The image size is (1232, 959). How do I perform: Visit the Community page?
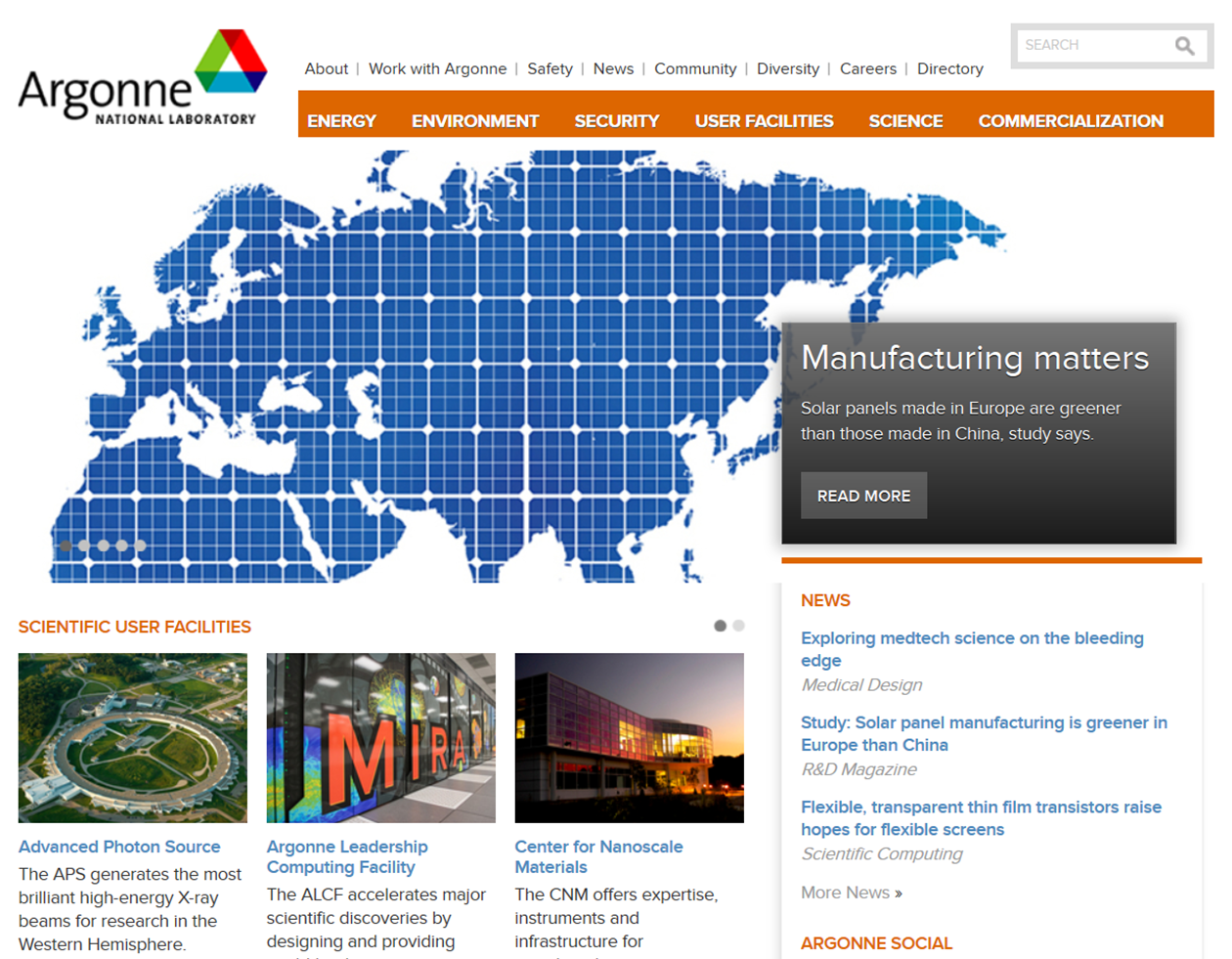[695, 68]
